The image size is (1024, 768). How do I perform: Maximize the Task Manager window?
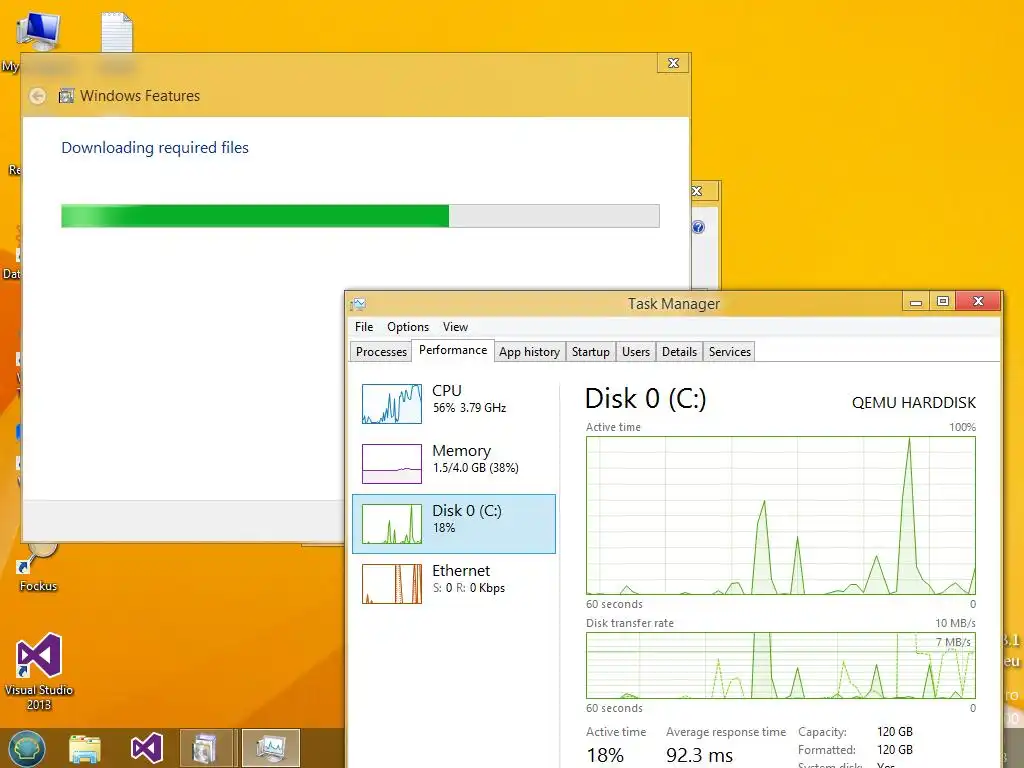[x=942, y=302]
